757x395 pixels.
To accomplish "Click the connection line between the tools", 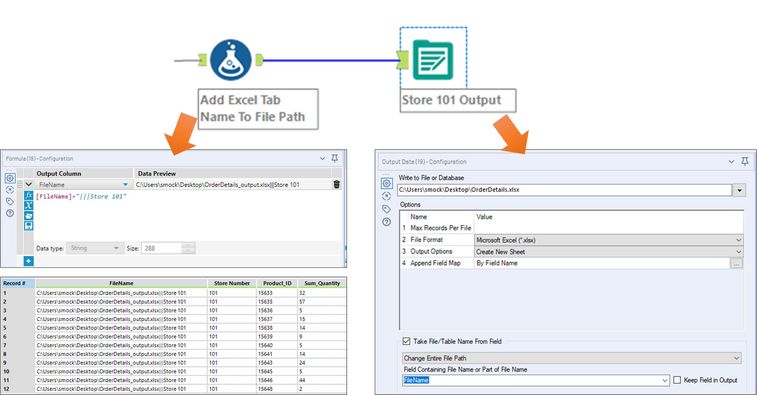I will (x=330, y=60).
